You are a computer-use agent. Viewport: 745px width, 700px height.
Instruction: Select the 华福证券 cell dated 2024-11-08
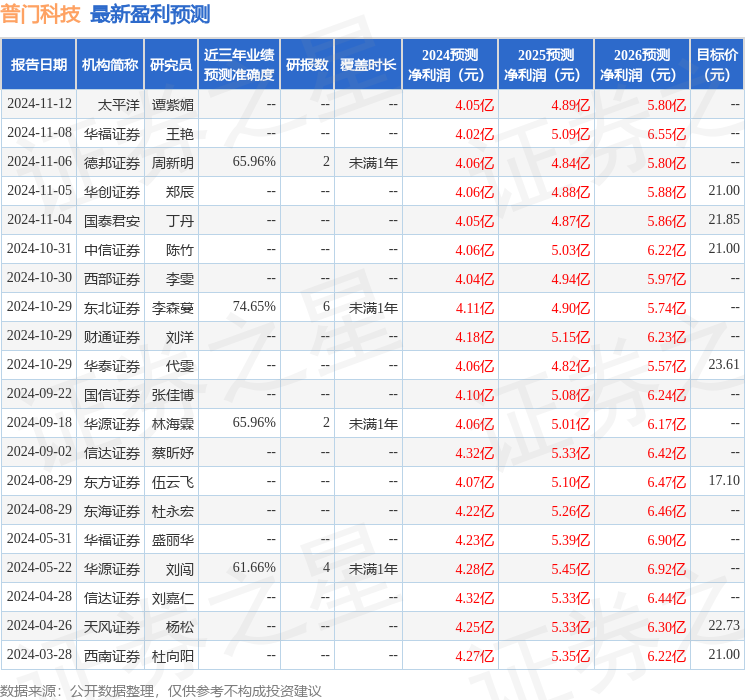(112, 134)
